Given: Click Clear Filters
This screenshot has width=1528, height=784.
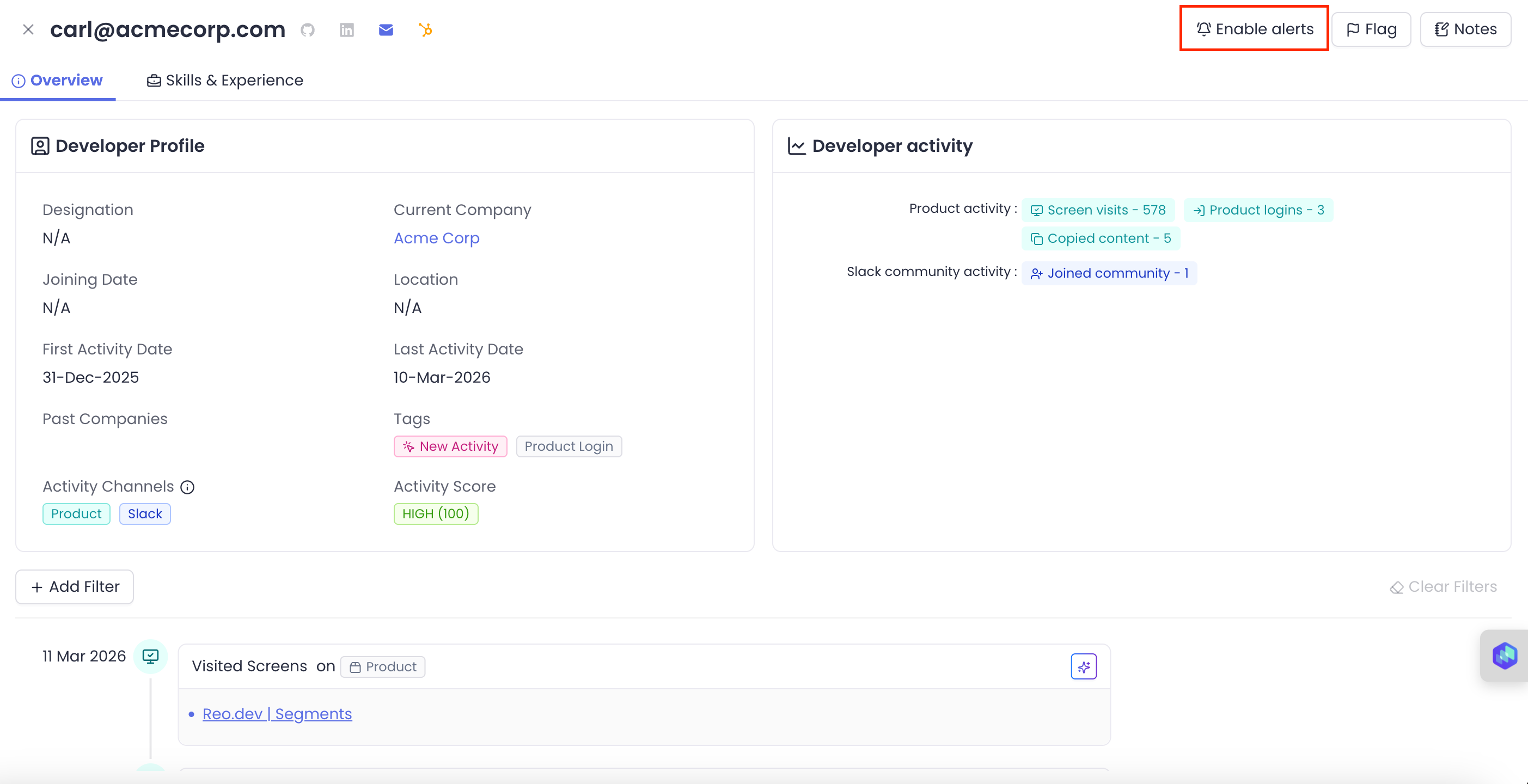Looking at the screenshot, I should (x=1443, y=586).
